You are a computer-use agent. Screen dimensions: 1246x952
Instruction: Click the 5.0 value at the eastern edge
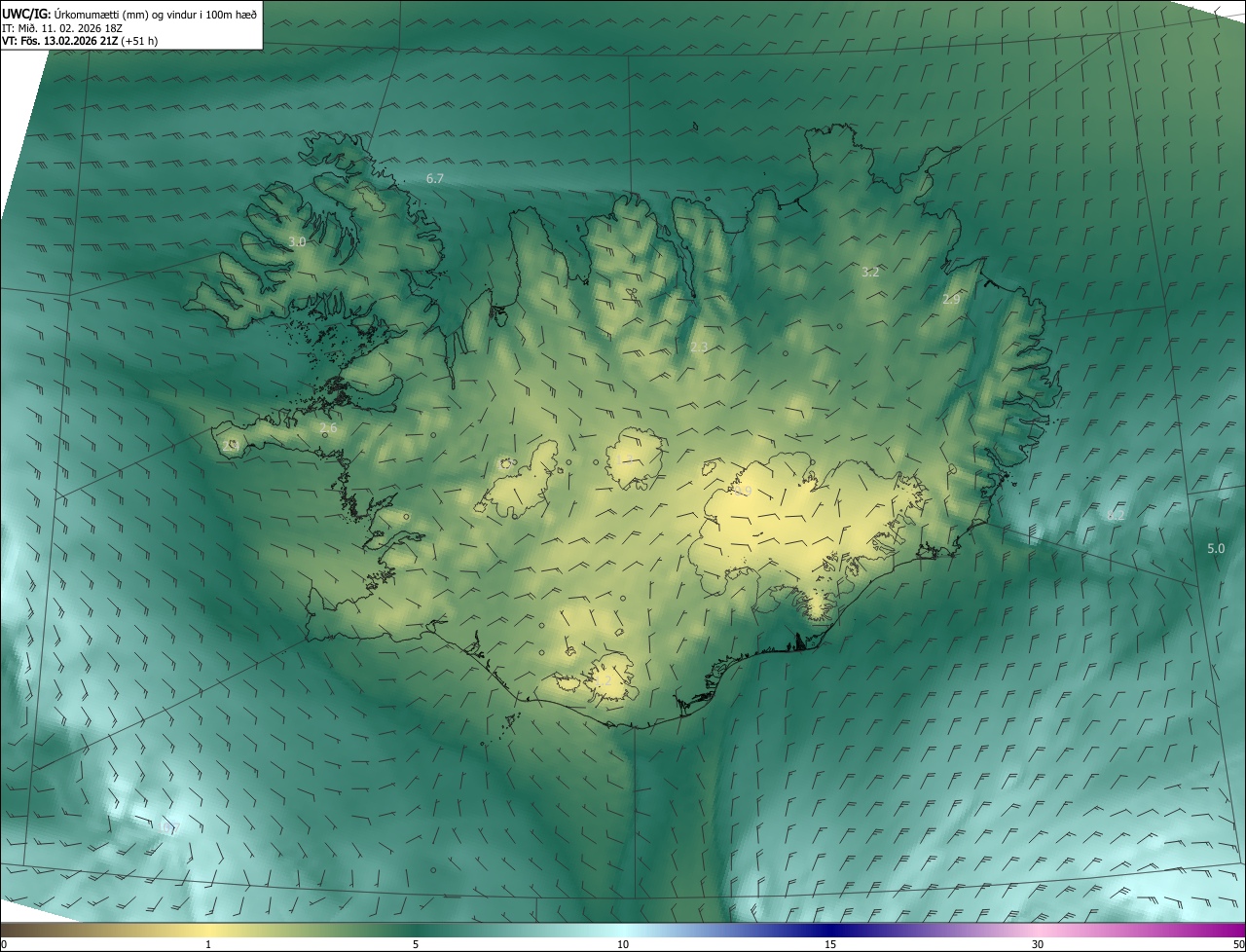(x=1216, y=549)
